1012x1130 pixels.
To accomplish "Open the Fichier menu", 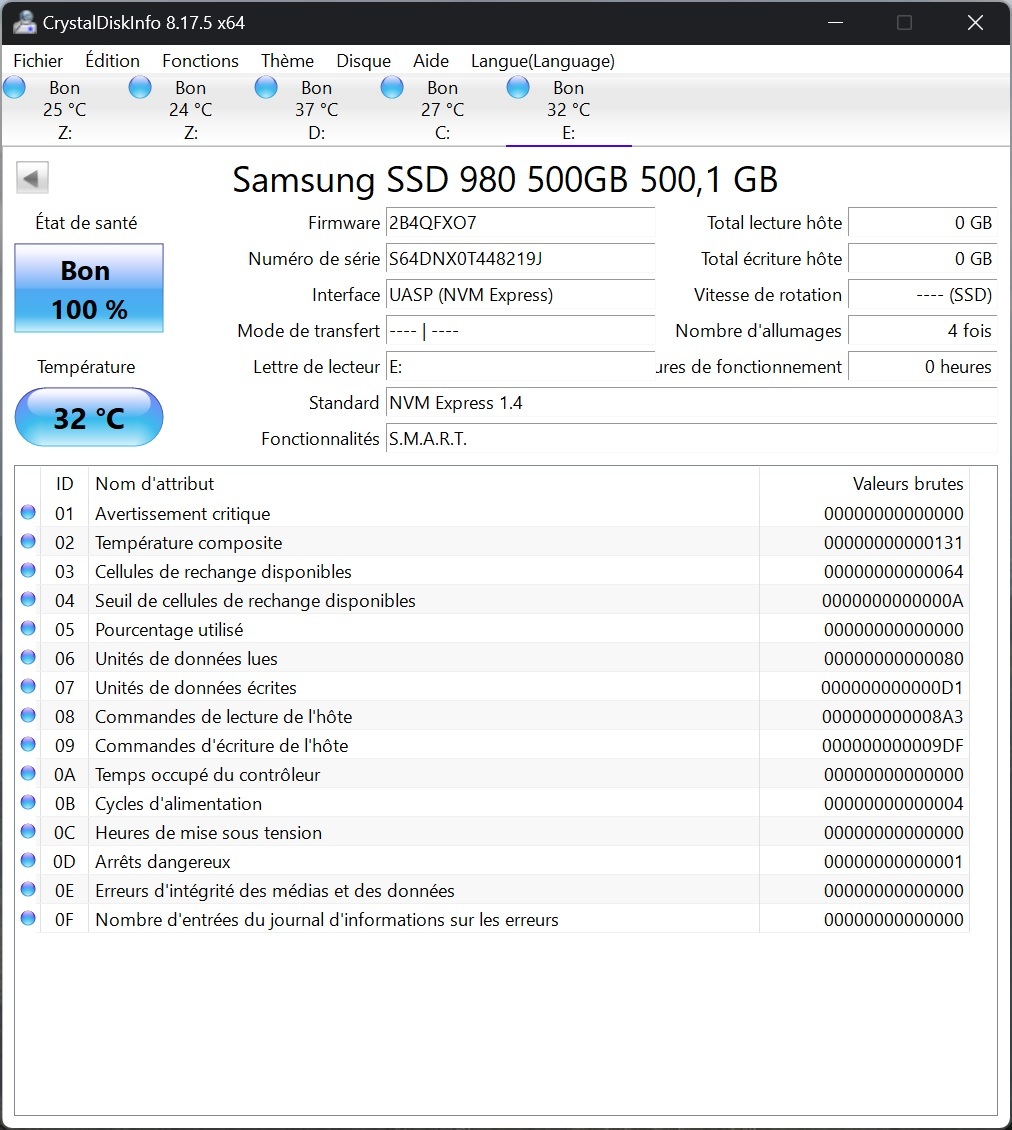I will [38, 61].
